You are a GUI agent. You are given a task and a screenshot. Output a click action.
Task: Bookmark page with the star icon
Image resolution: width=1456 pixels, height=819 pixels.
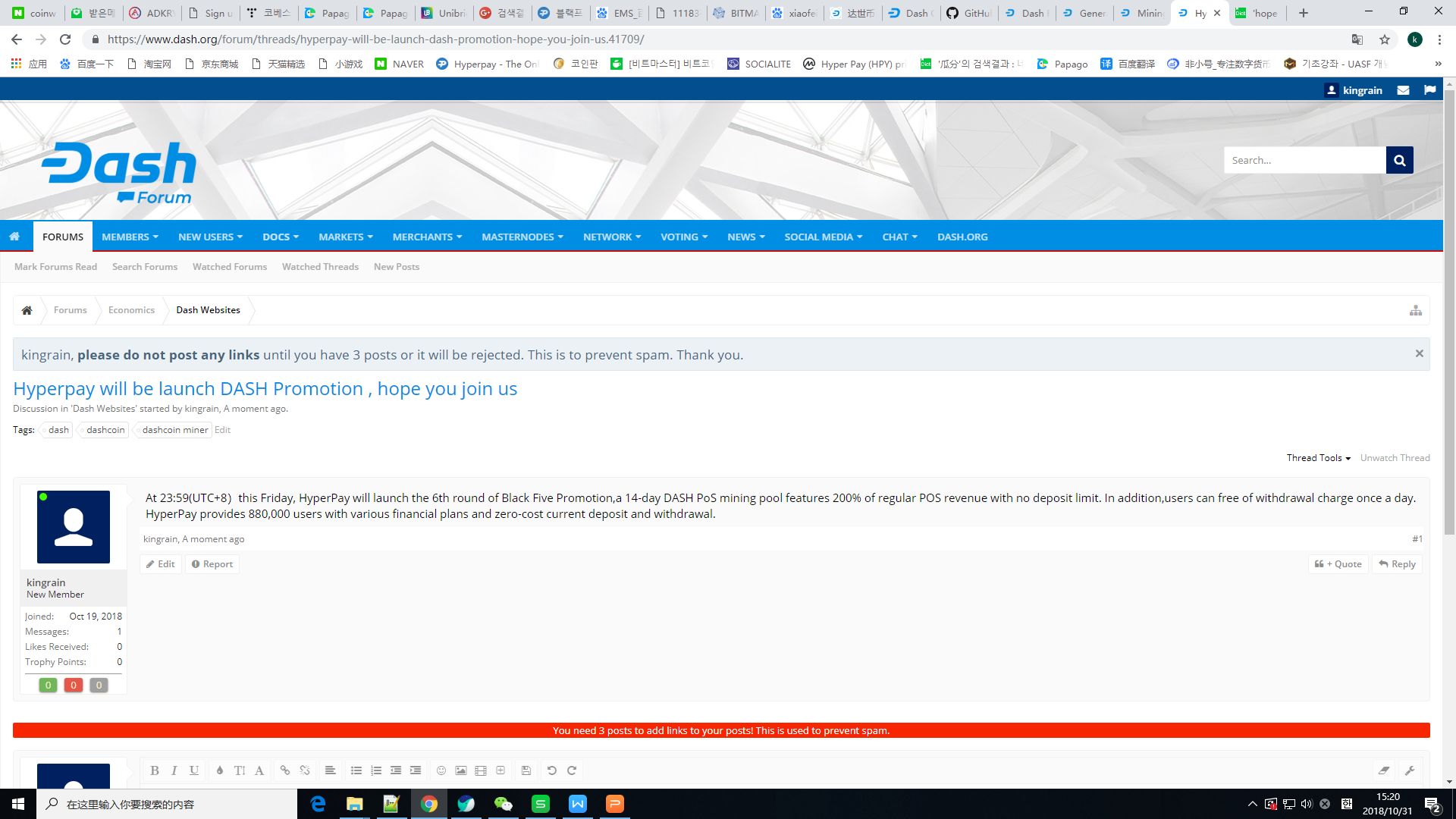tap(1385, 39)
